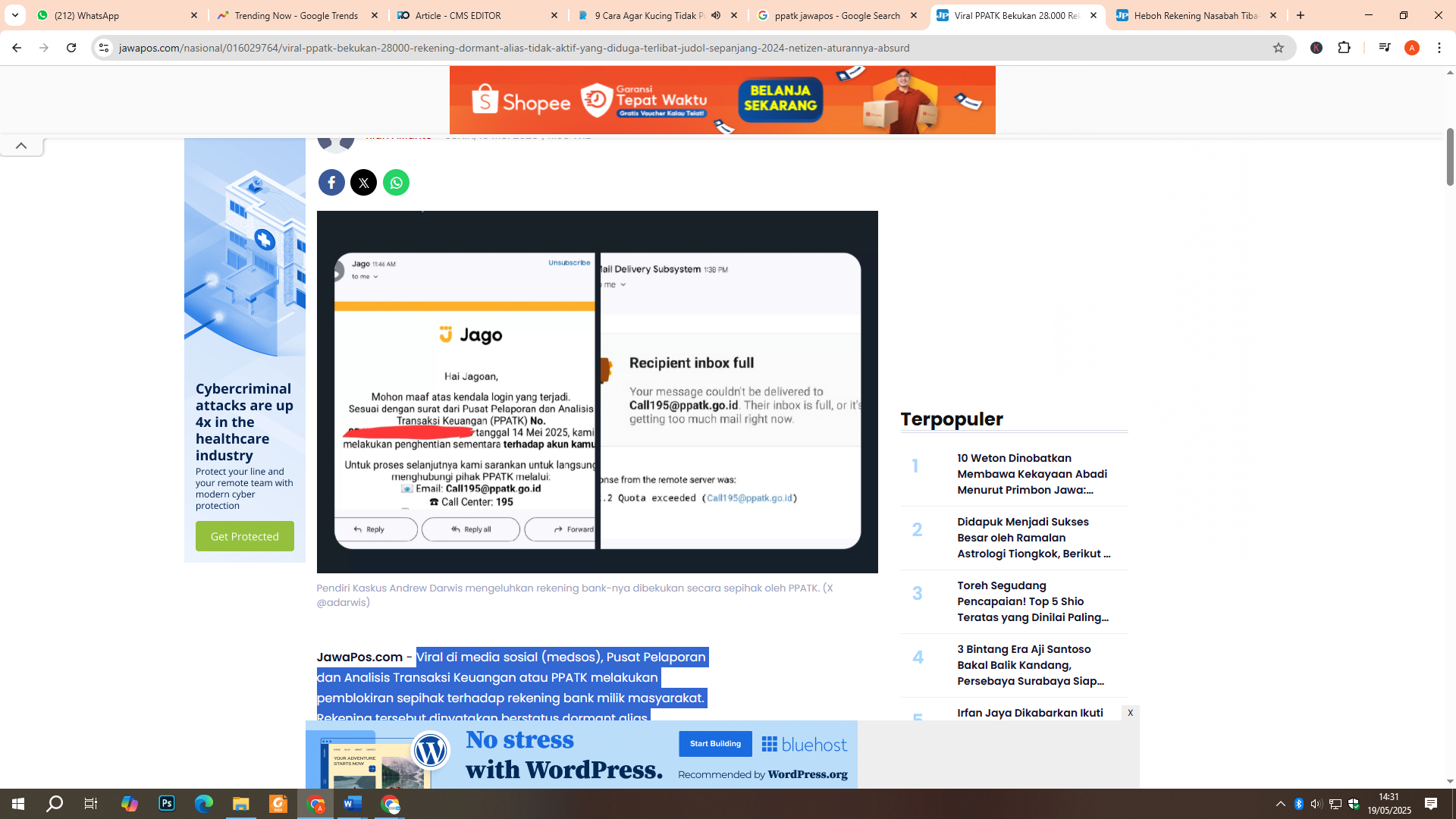Open new browser tab
The height and width of the screenshot is (819, 1456).
coord(1301,15)
